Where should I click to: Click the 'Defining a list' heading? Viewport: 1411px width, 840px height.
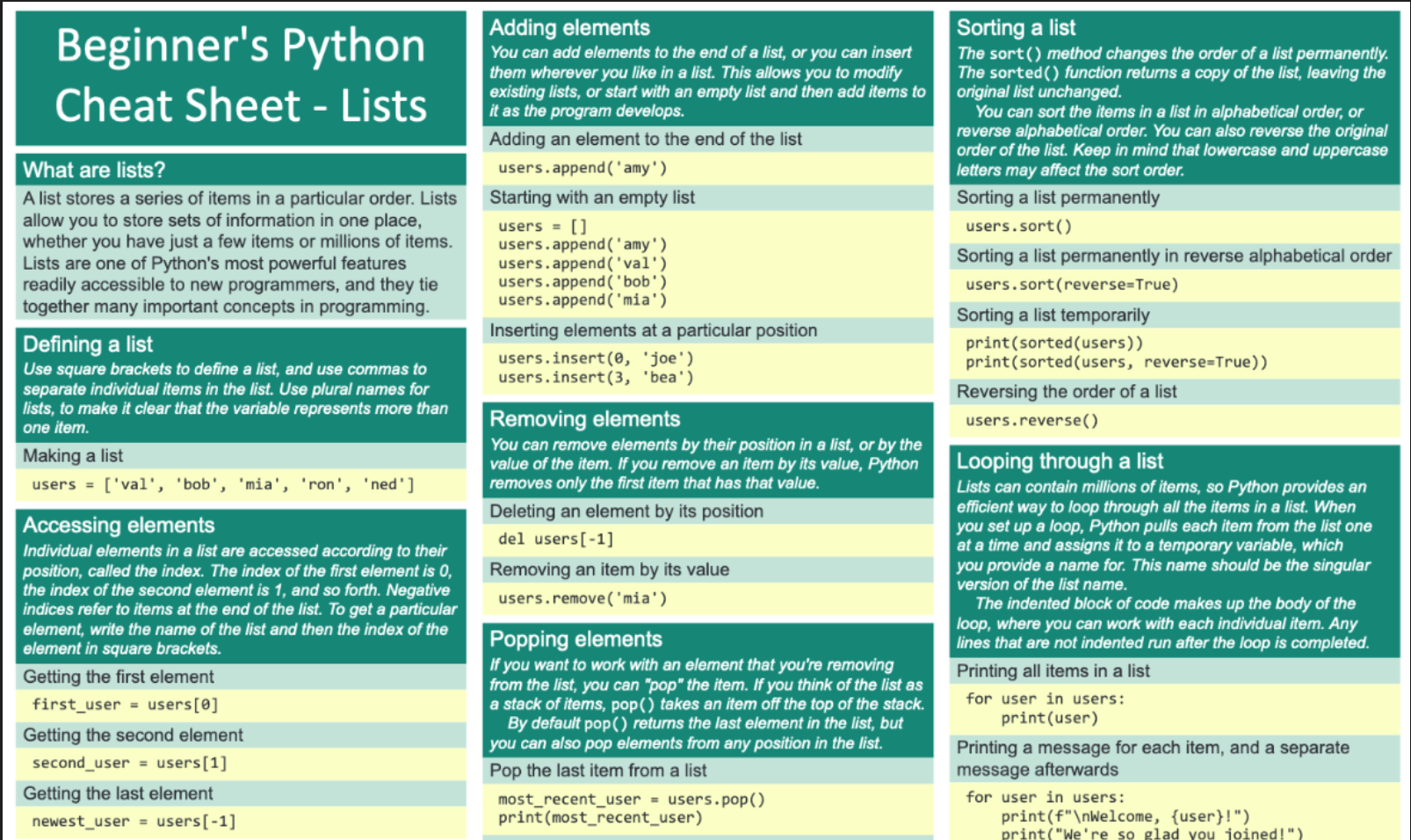pos(88,344)
